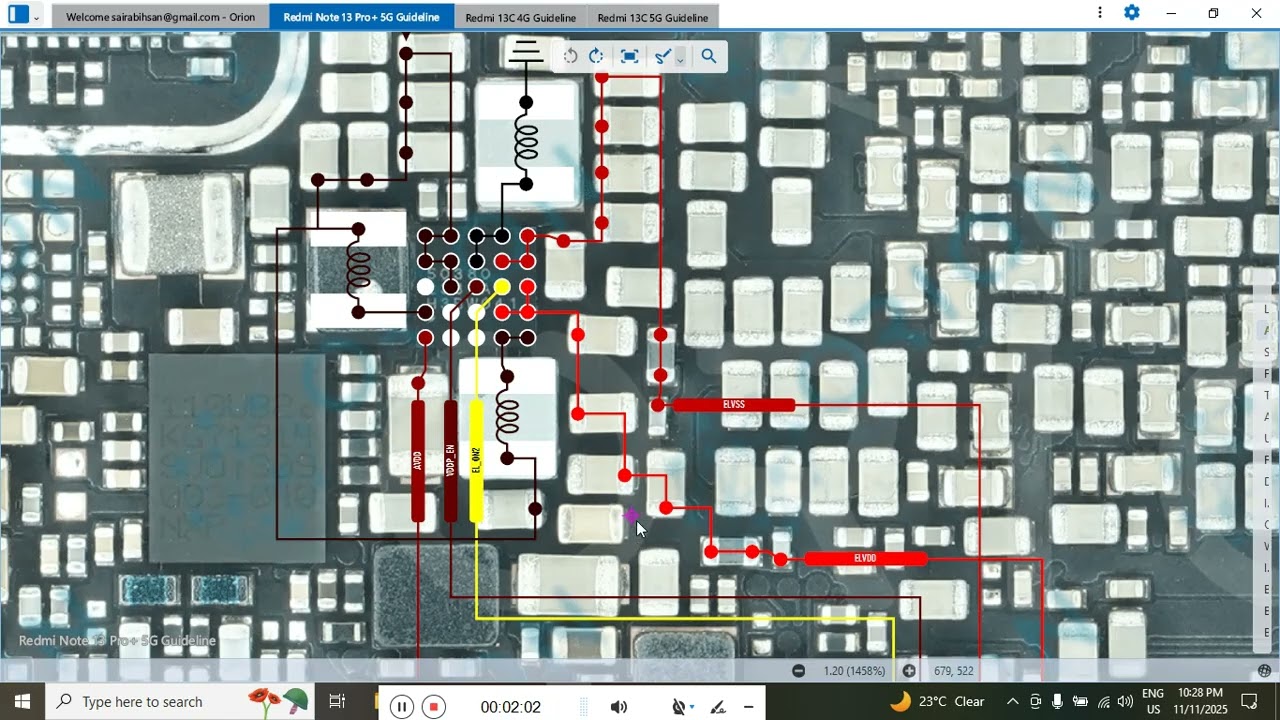This screenshot has height=720, width=1280.
Task: Rotate the board view counterclockwise
Action: click(570, 56)
